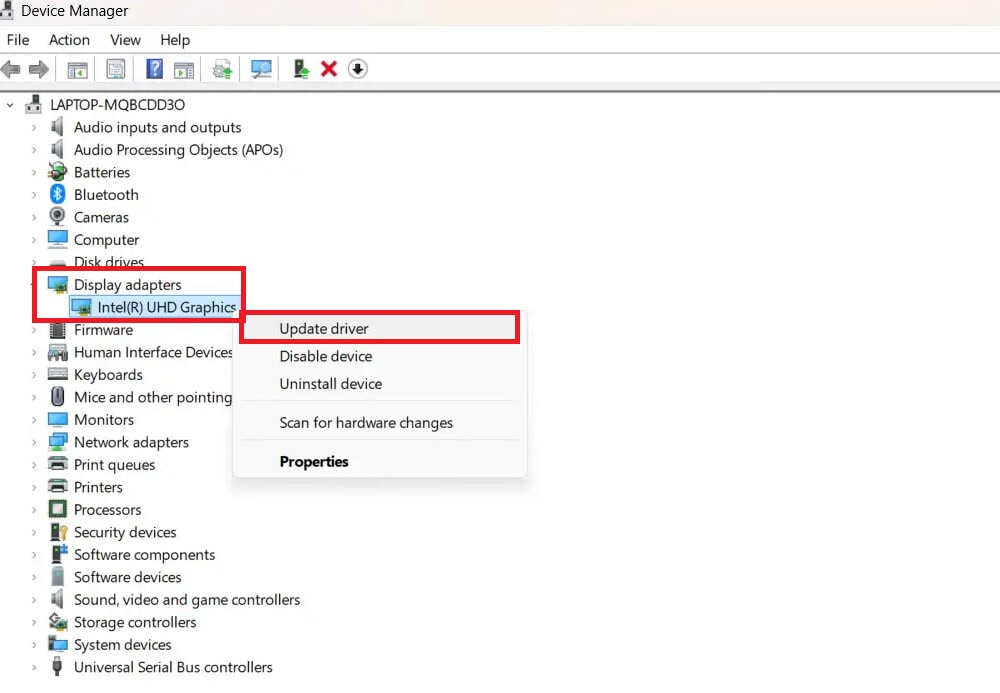This screenshot has width=1000, height=693.
Task: Click the Scan for hardware changes monitor icon
Action: pos(261,69)
